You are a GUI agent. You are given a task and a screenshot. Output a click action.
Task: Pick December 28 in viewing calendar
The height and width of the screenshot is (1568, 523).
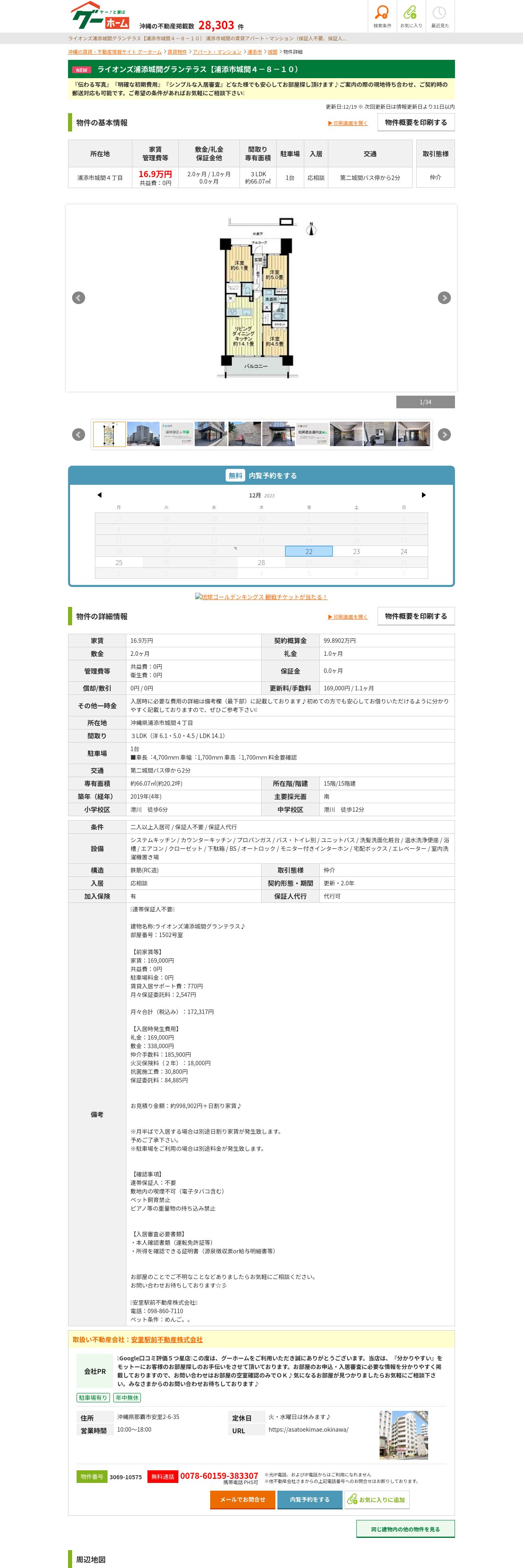[x=261, y=563]
